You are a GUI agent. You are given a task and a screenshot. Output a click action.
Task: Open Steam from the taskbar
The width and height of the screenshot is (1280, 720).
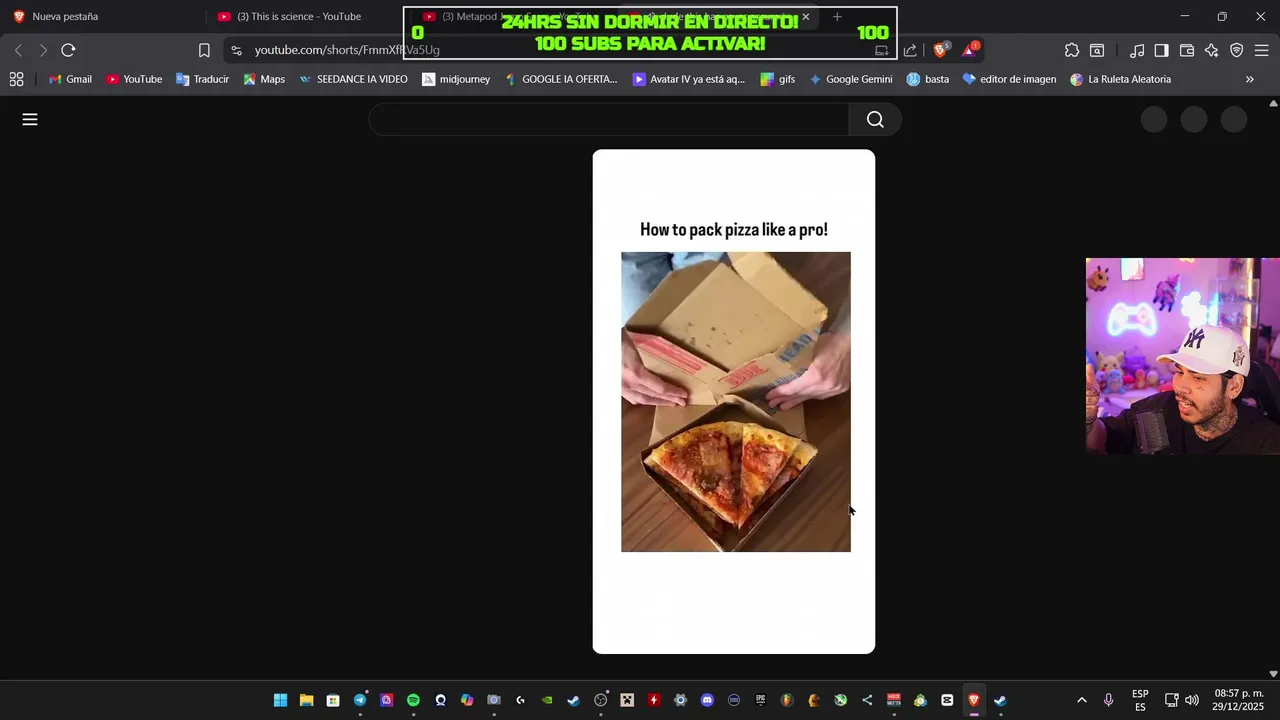(x=573, y=700)
